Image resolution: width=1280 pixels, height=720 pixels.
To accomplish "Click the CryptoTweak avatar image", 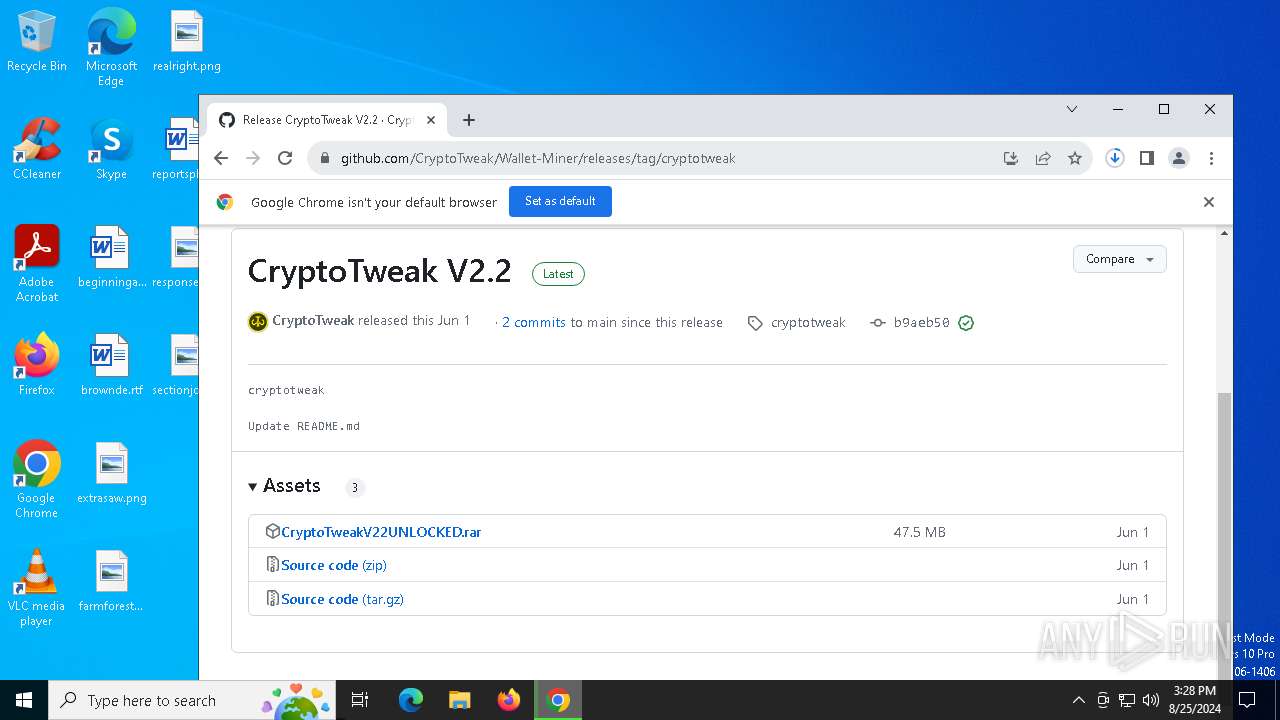I will point(258,322).
